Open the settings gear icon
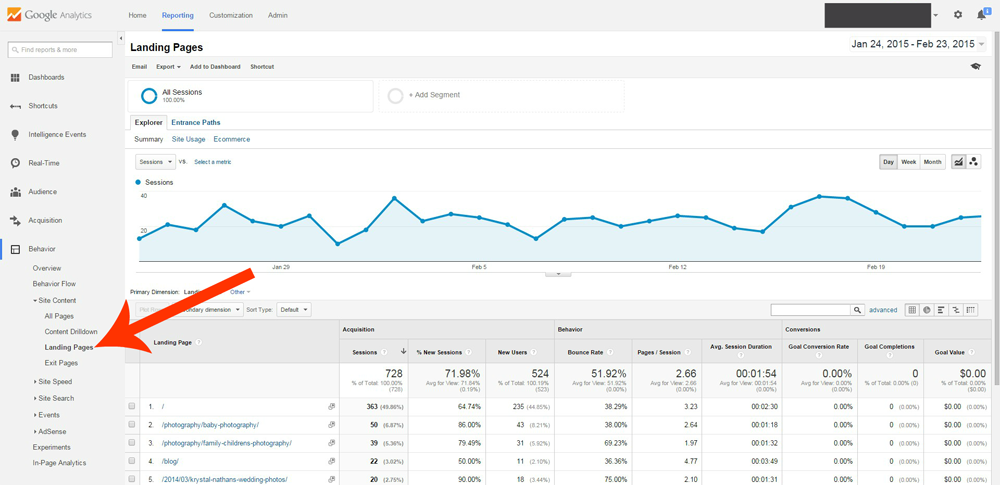This screenshot has width=1000, height=485. pyautogui.click(x=958, y=15)
